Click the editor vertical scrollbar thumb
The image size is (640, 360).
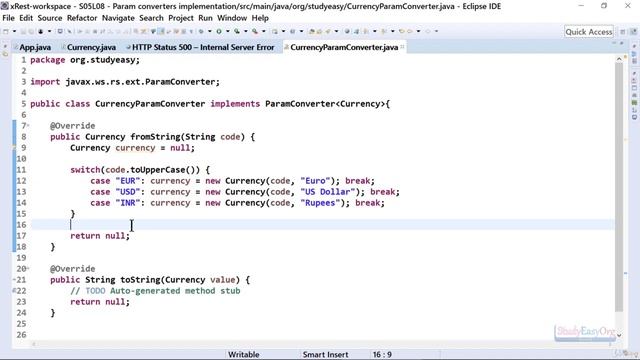tap(619, 187)
